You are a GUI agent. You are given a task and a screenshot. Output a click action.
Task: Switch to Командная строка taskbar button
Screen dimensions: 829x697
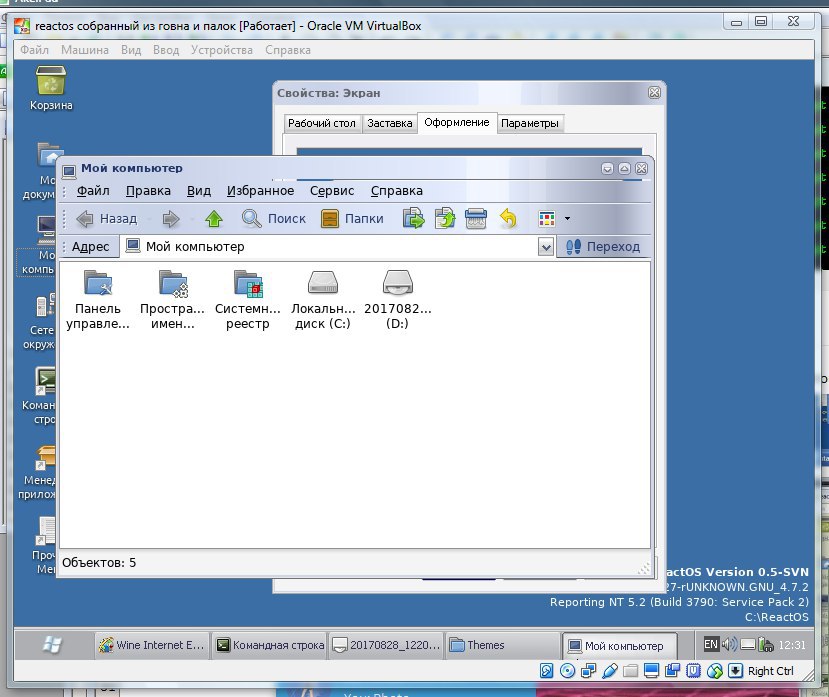[270, 645]
